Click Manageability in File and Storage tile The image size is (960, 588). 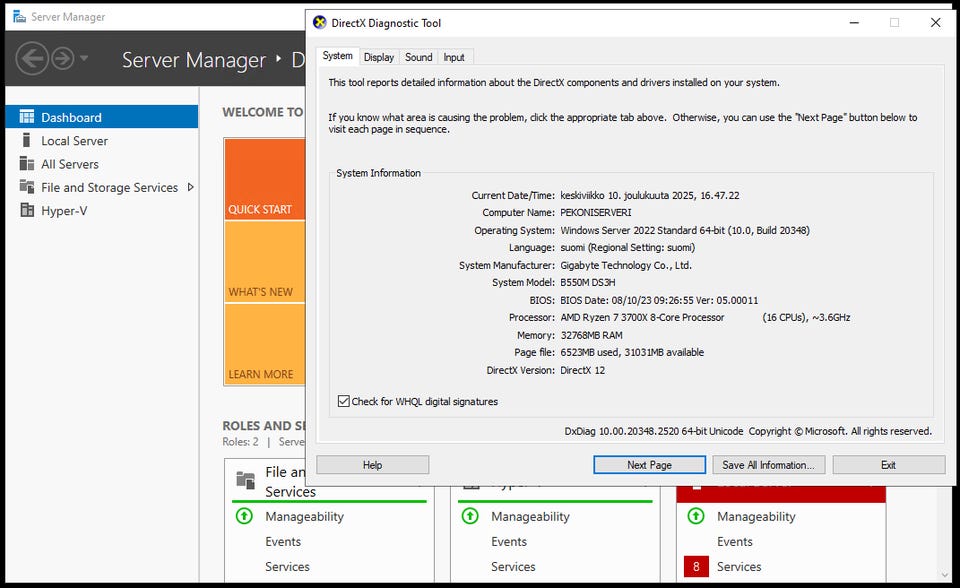point(304,516)
